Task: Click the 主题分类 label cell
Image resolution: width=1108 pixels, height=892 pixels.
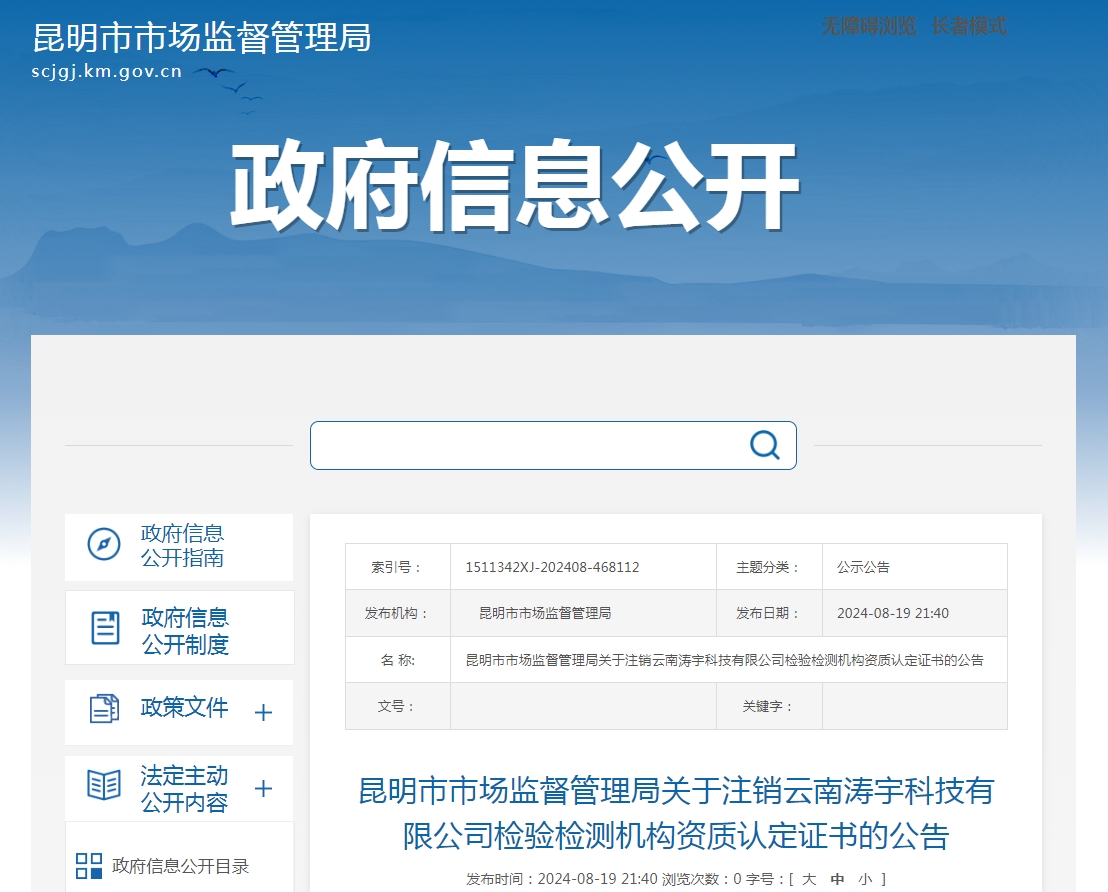Action: click(770, 567)
